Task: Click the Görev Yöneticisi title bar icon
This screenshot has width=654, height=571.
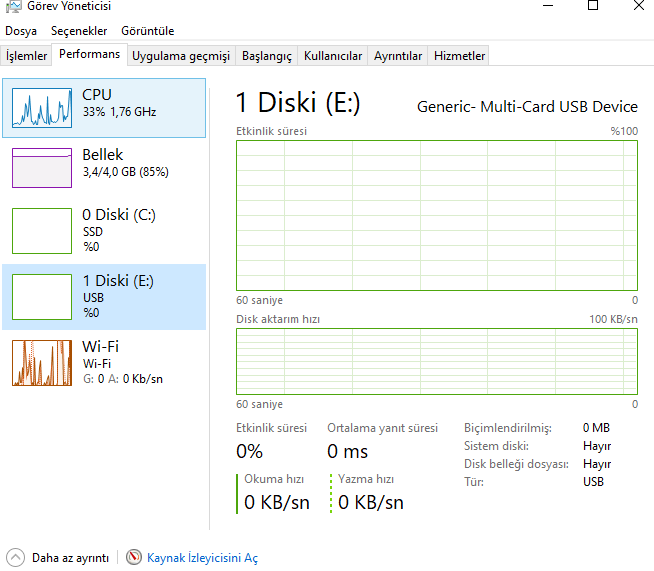Action: click(13, 6)
